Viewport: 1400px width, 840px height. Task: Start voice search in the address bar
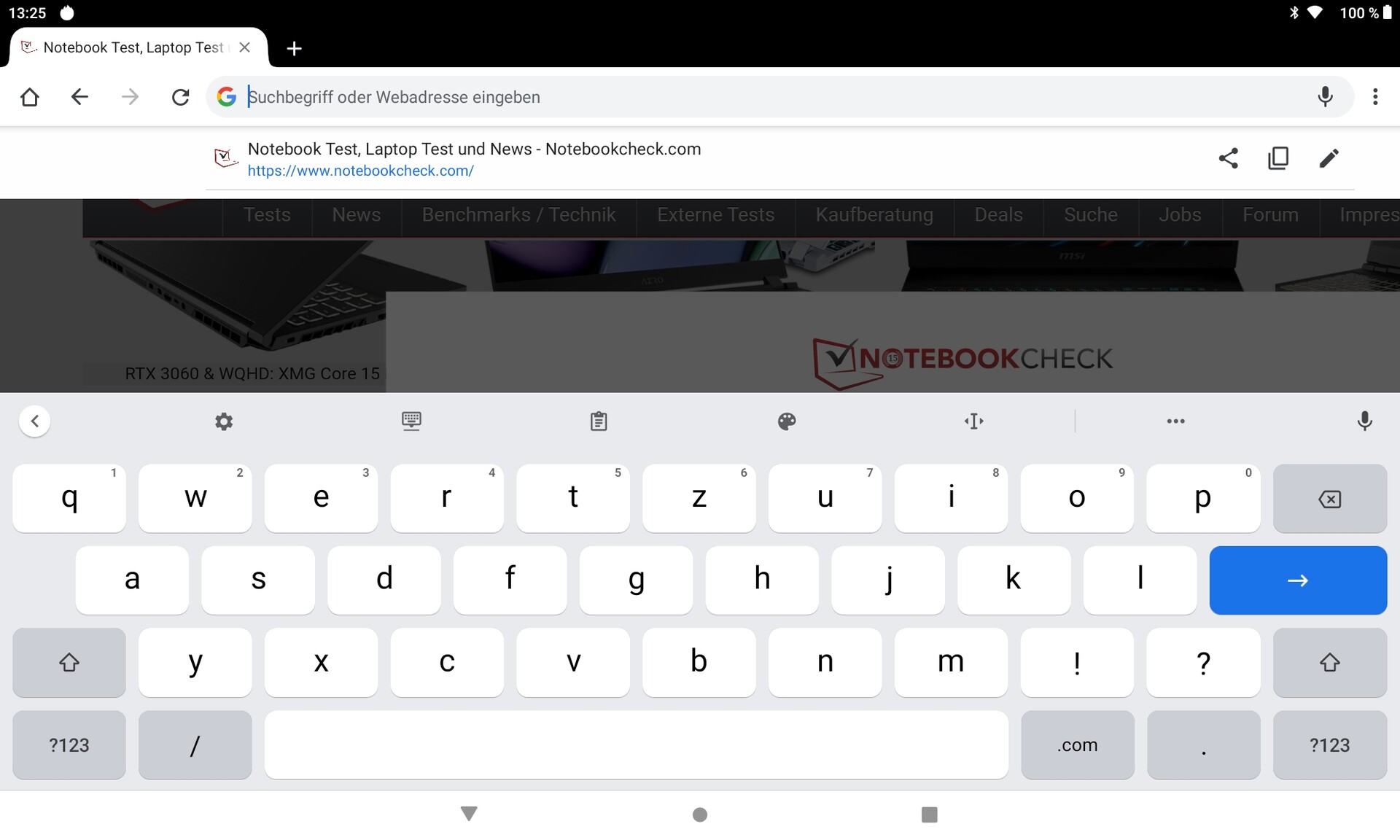tap(1325, 96)
